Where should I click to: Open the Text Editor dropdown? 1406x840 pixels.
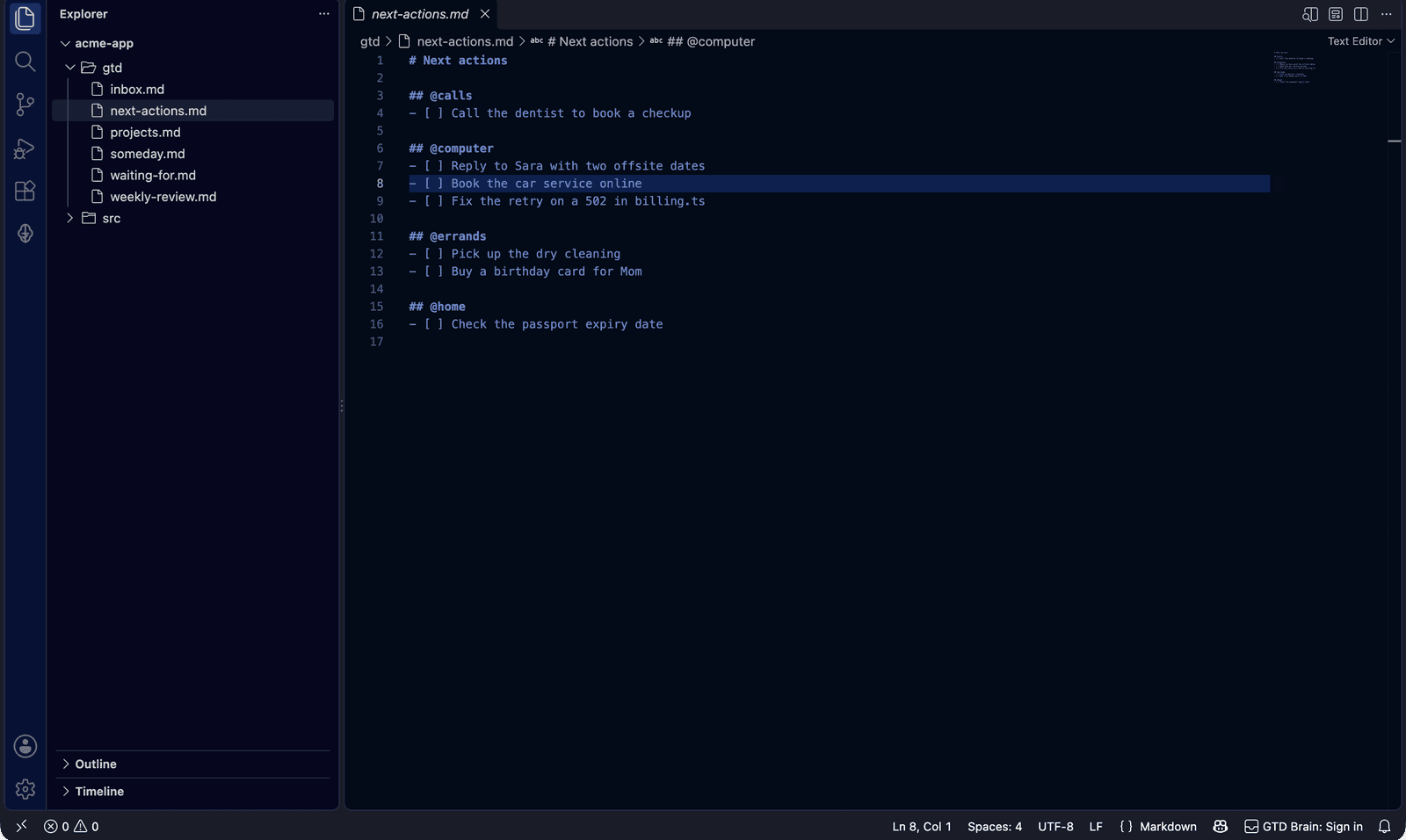[x=1361, y=41]
